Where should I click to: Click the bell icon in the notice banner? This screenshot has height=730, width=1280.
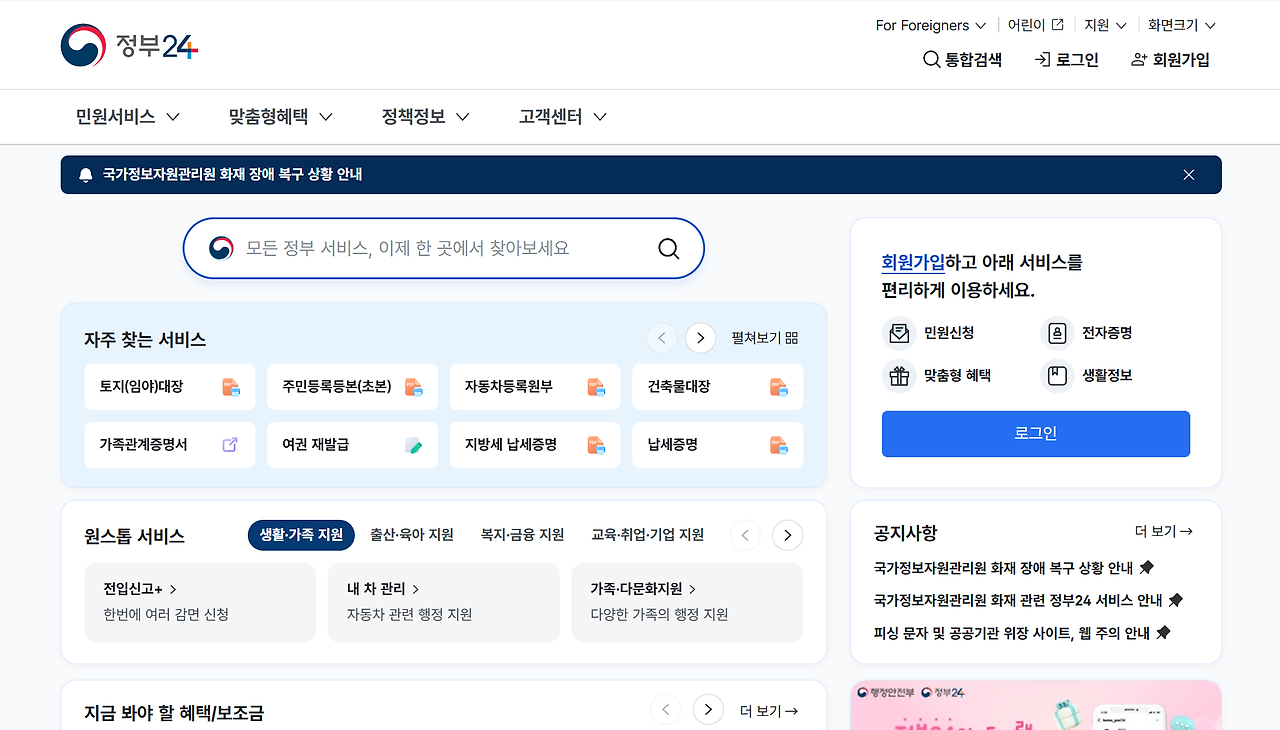[x=86, y=175]
